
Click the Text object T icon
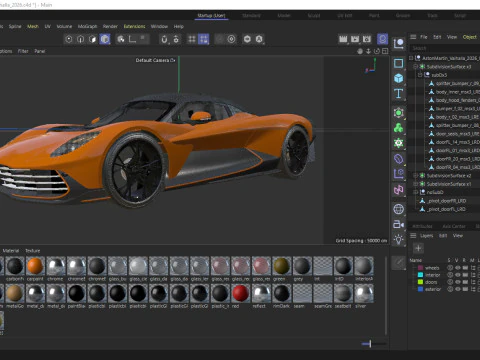399,94
